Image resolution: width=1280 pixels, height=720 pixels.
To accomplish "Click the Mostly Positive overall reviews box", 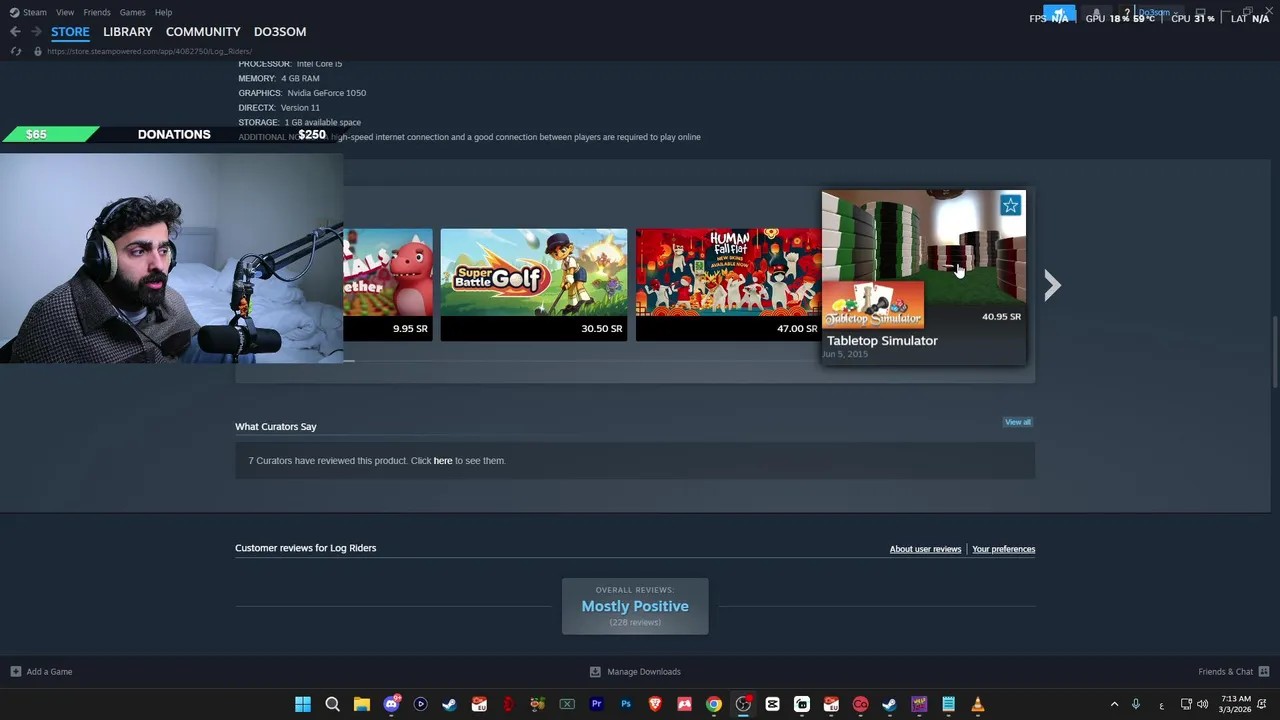I will tap(635, 606).
